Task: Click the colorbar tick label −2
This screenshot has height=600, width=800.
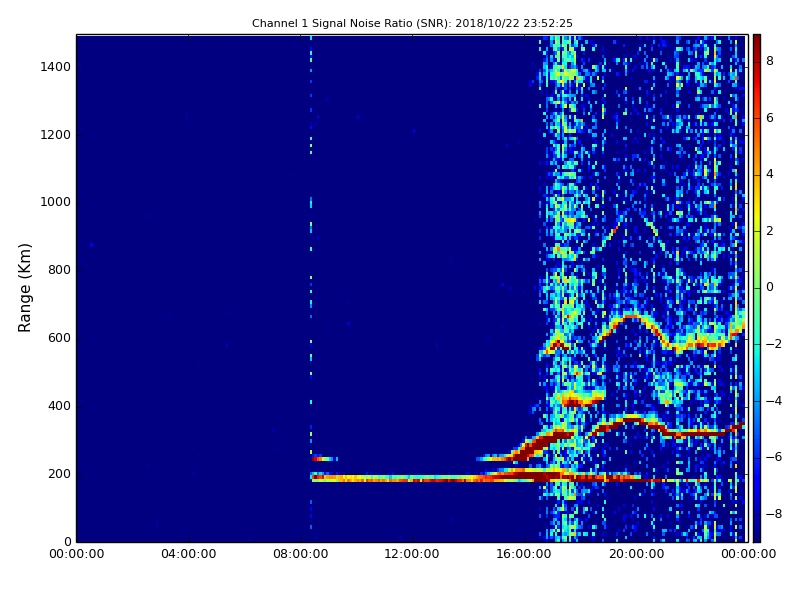Action: coord(774,344)
